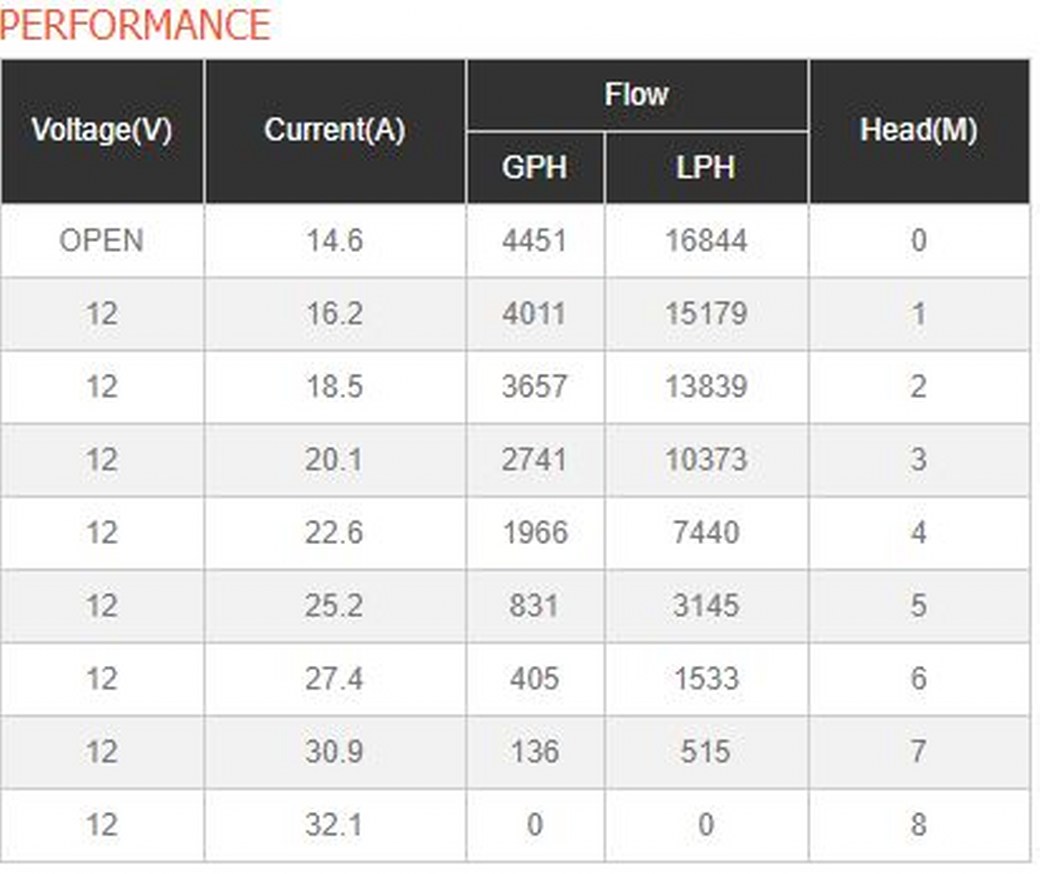Viewport: 1040px width, 874px height.
Task: Click the GPH sub-column header
Action: click(534, 167)
